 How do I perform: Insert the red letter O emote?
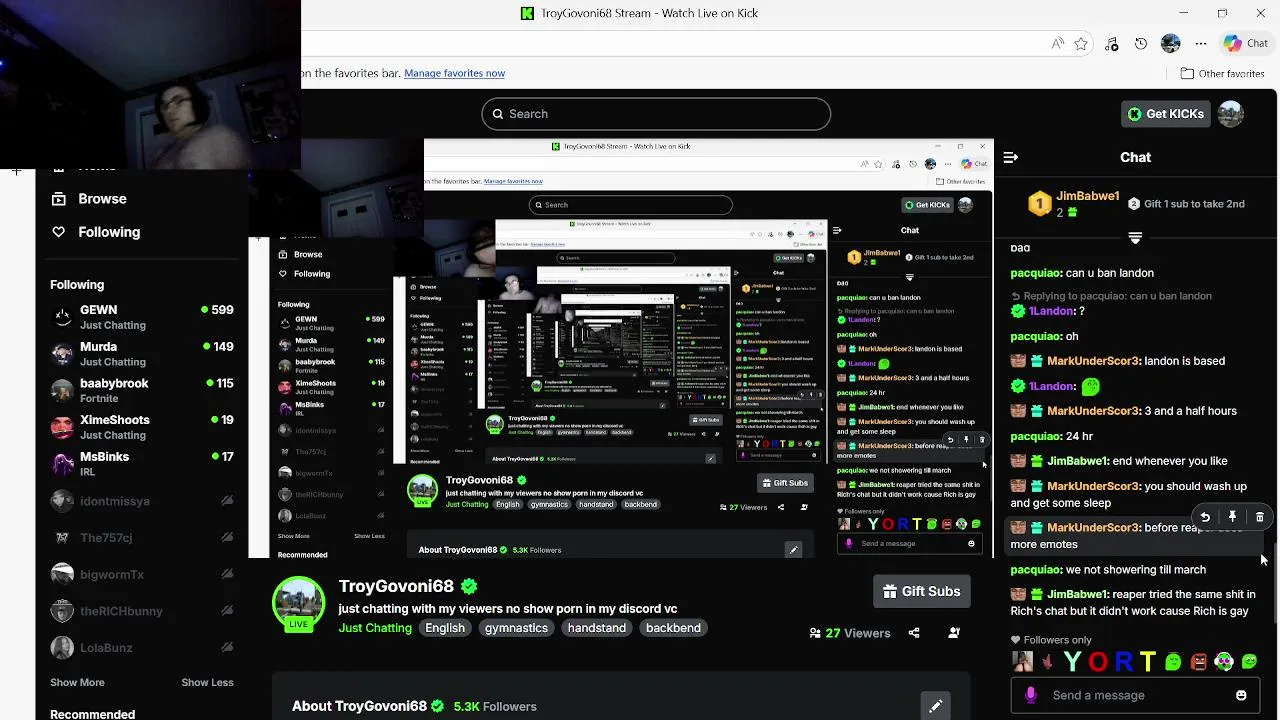pos(1098,662)
